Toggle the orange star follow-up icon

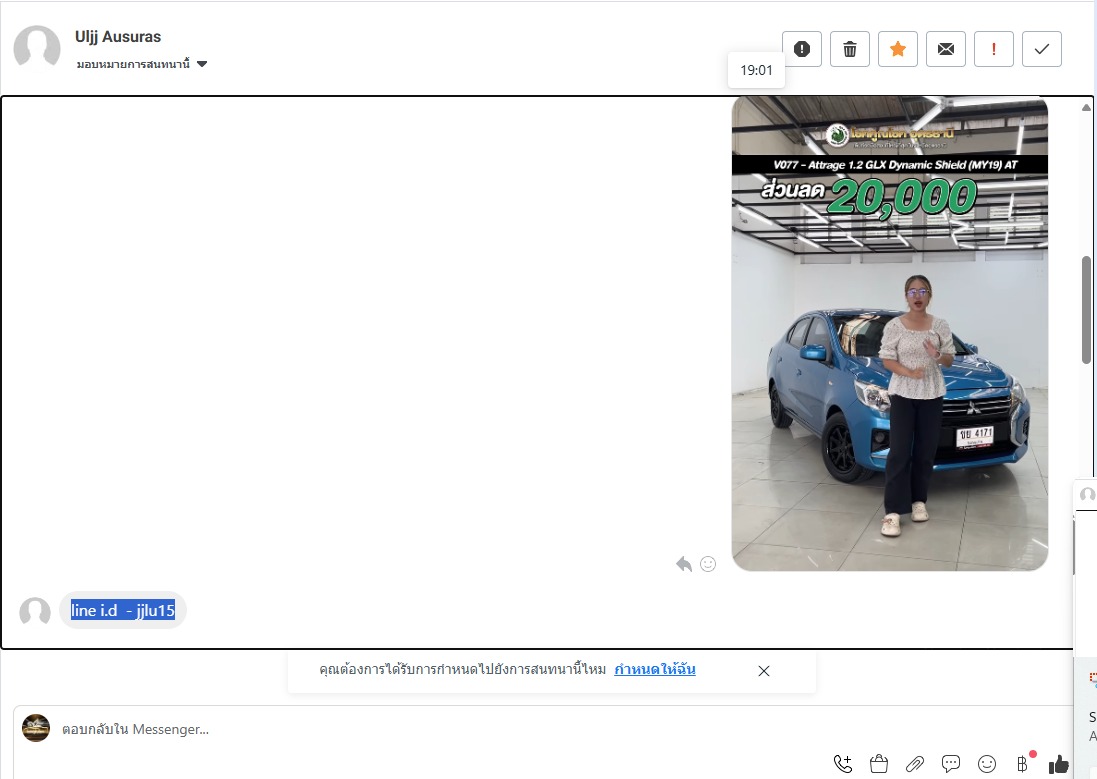pos(898,49)
